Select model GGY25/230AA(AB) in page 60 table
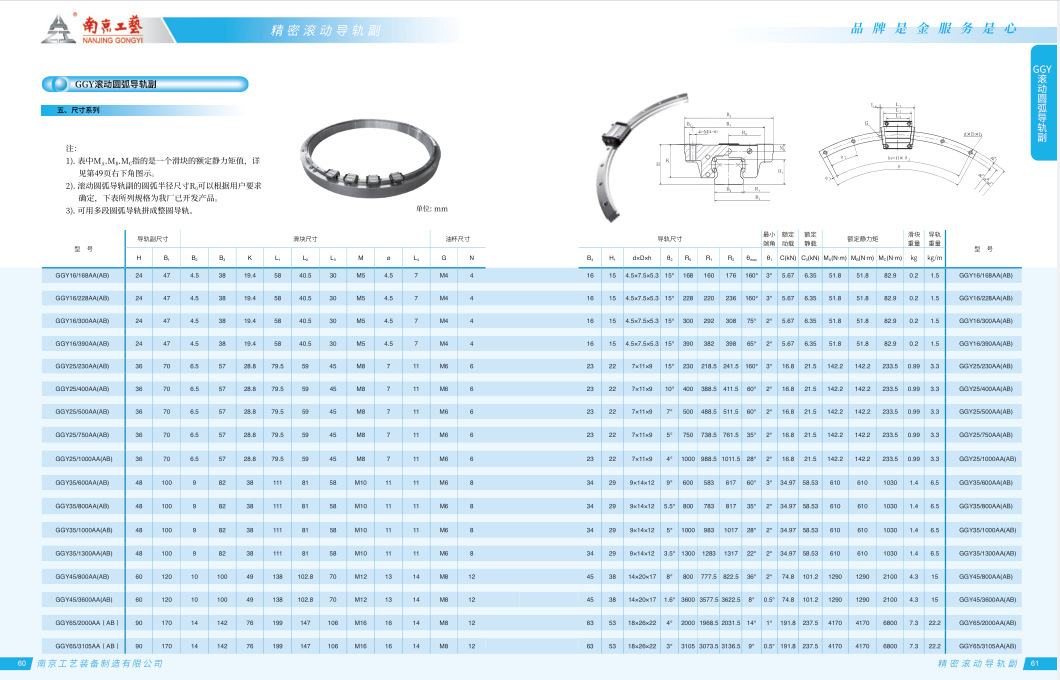The height and width of the screenshot is (680, 1060). coord(82,366)
